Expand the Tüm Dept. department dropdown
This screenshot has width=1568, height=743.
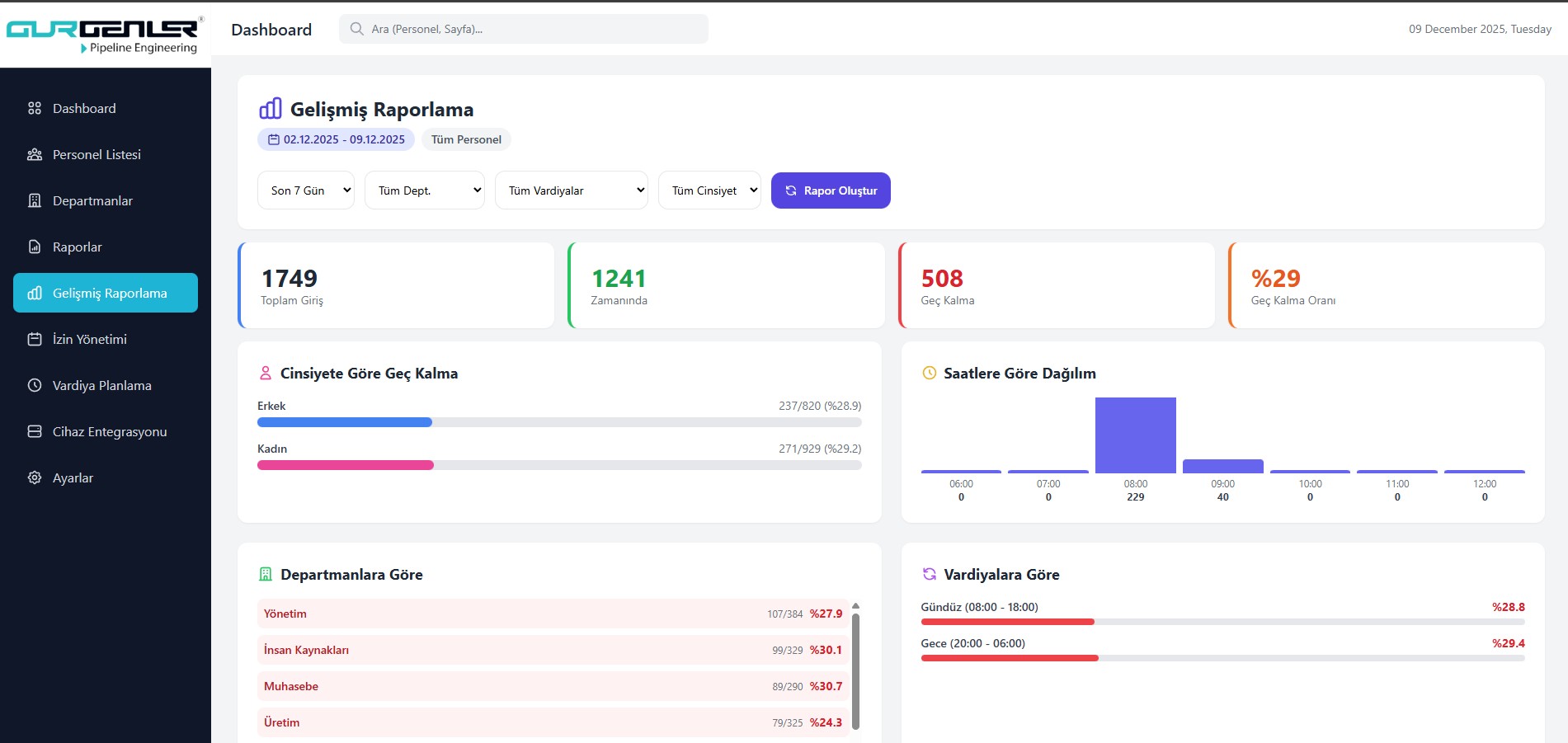click(x=425, y=190)
